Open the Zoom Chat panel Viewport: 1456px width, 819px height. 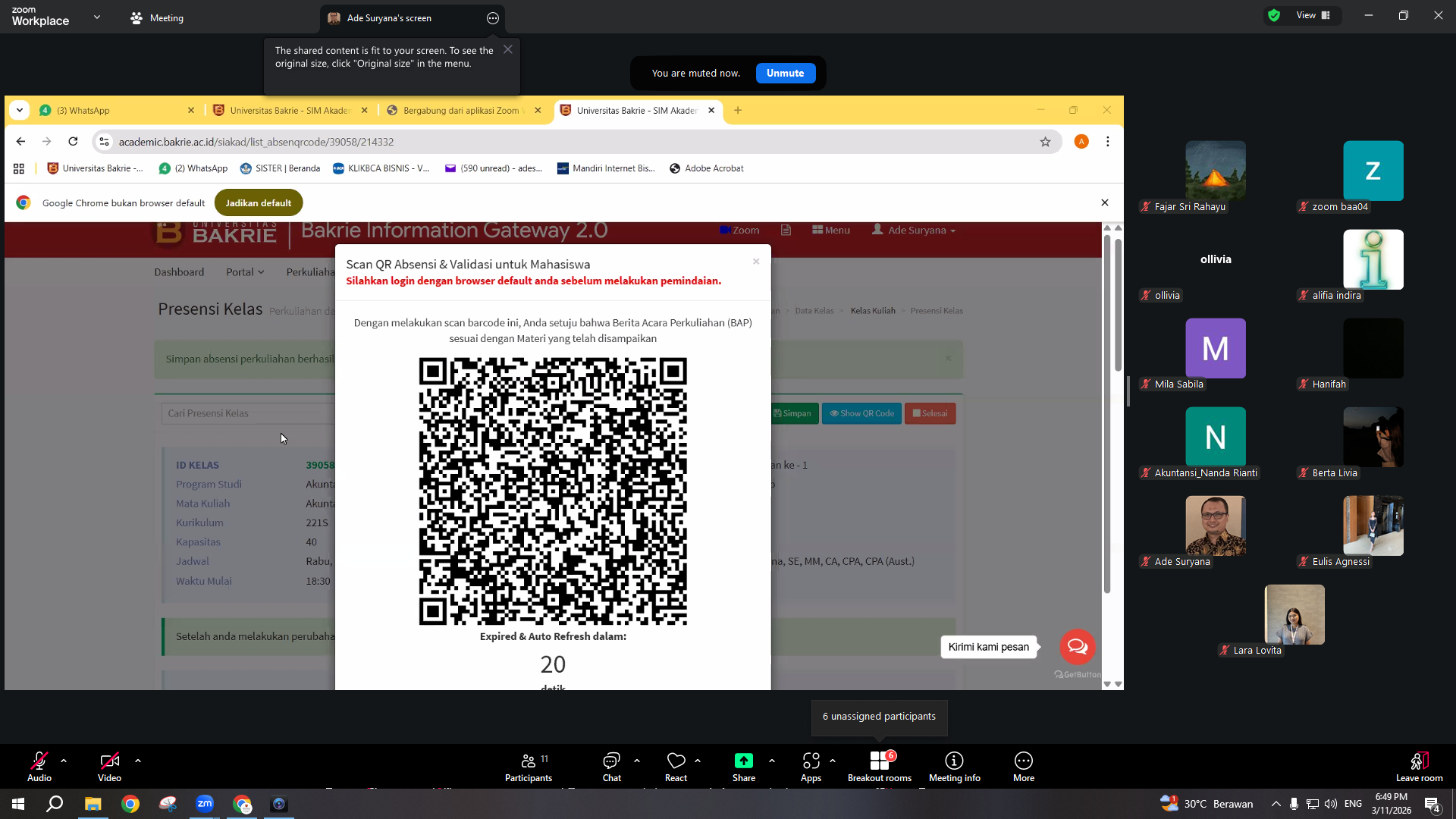611,767
